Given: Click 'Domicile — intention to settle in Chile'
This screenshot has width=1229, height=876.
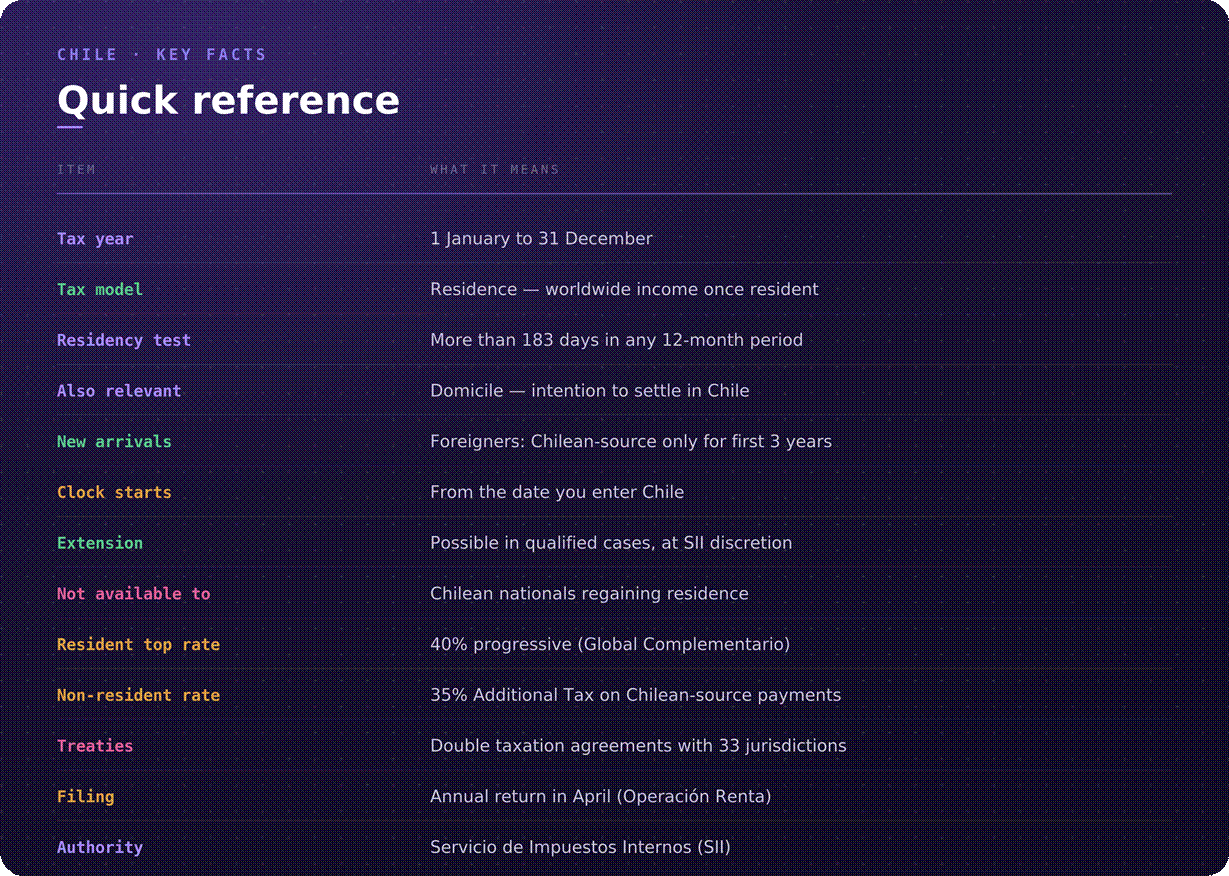Looking at the screenshot, I should [590, 391].
